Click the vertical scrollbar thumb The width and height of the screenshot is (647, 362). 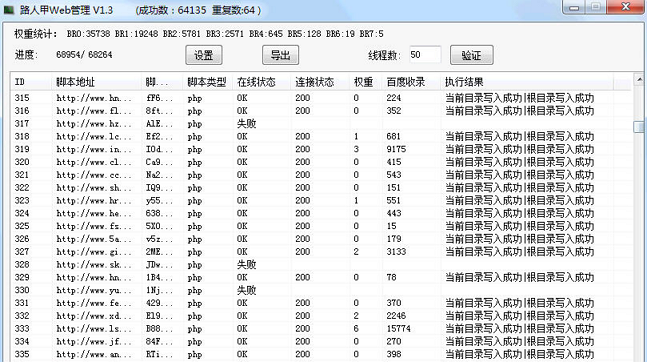639,127
